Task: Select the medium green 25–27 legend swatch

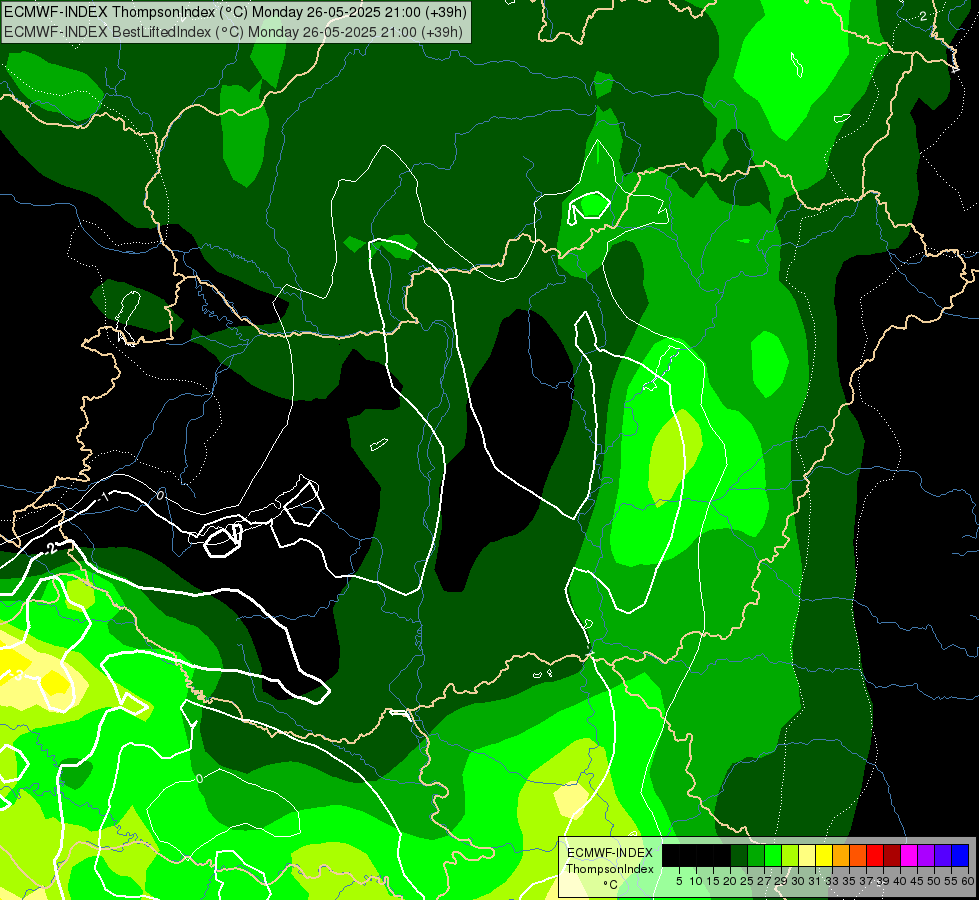Action: pyautogui.click(x=756, y=856)
